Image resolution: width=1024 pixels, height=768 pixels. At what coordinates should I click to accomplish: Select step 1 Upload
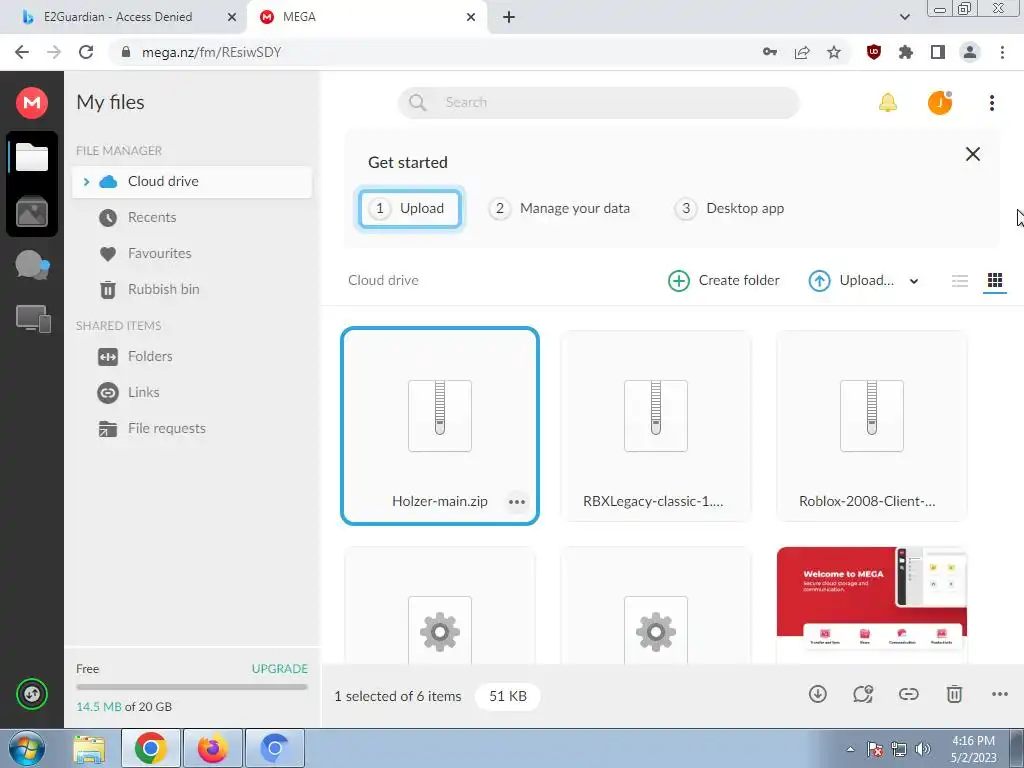409,208
